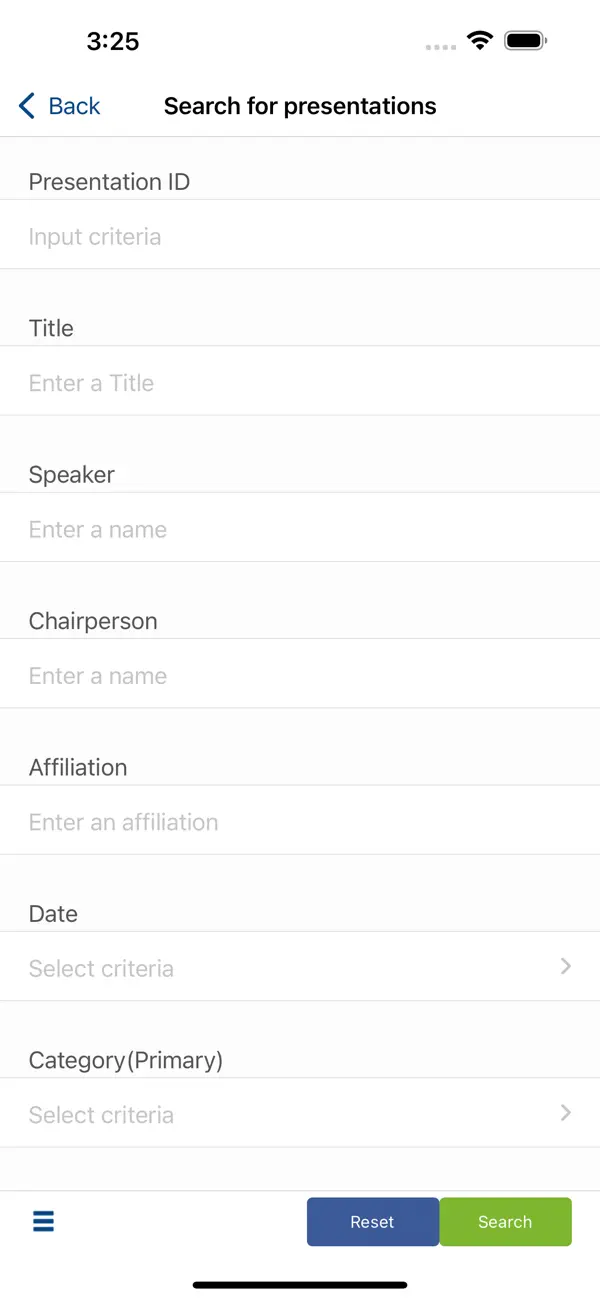600x1300 pixels.
Task: Select the Speaker name input field
Action: click(300, 529)
